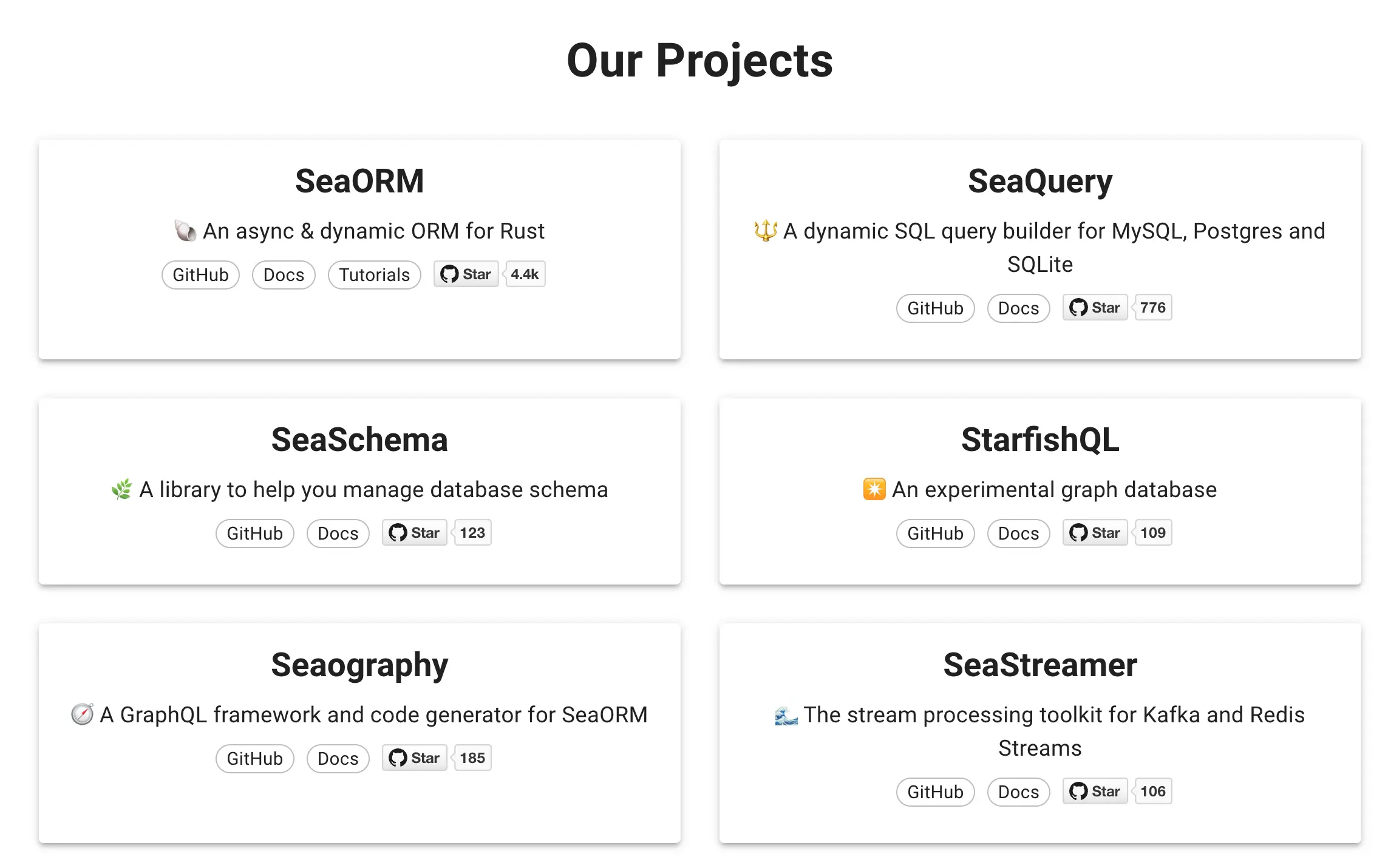Open the Docs for SeaQuery

tap(1018, 308)
